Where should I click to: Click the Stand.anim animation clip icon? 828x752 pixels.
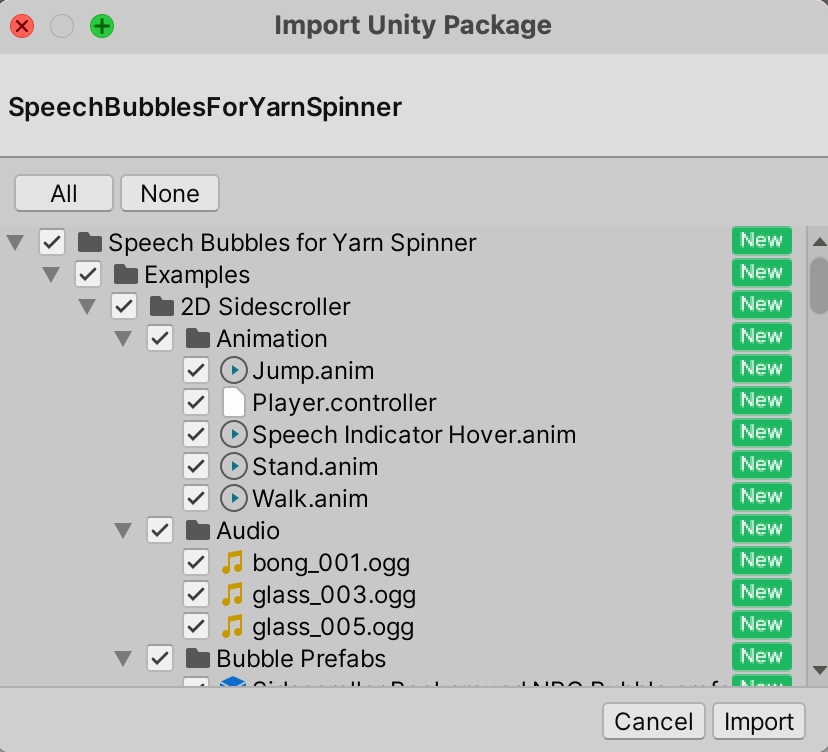[233, 467]
